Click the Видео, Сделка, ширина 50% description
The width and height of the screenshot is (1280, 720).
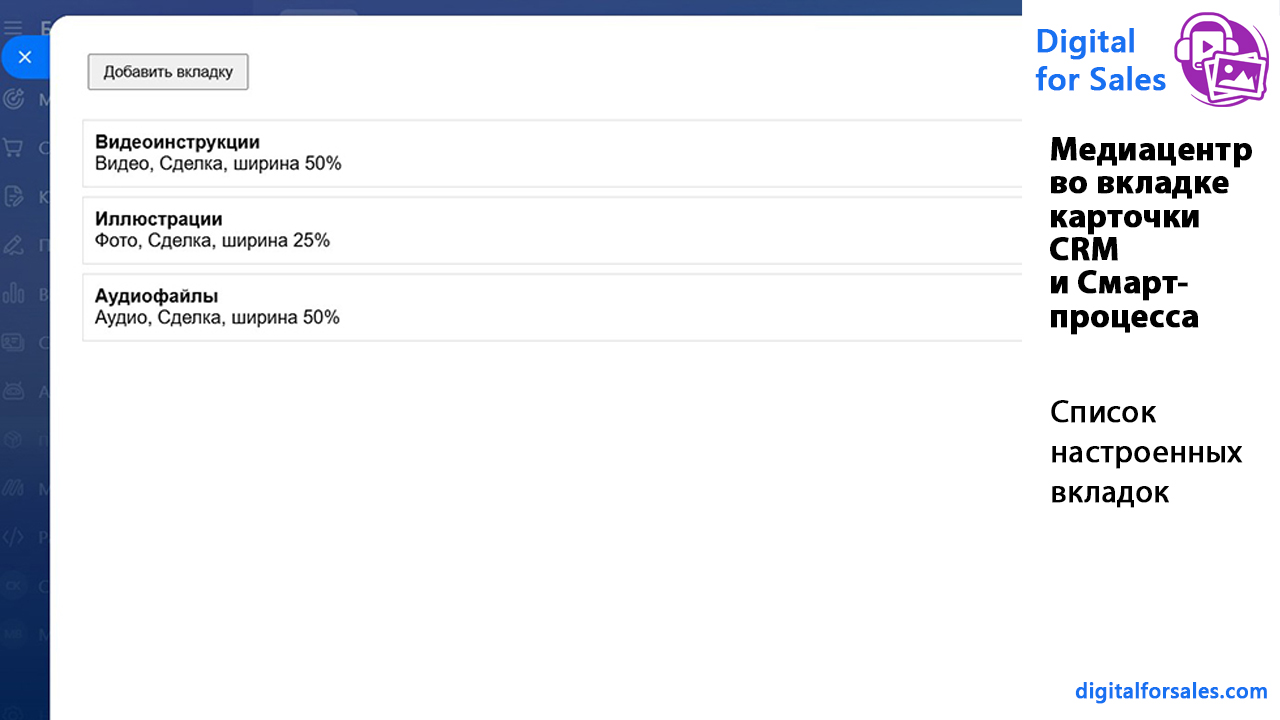218,163
